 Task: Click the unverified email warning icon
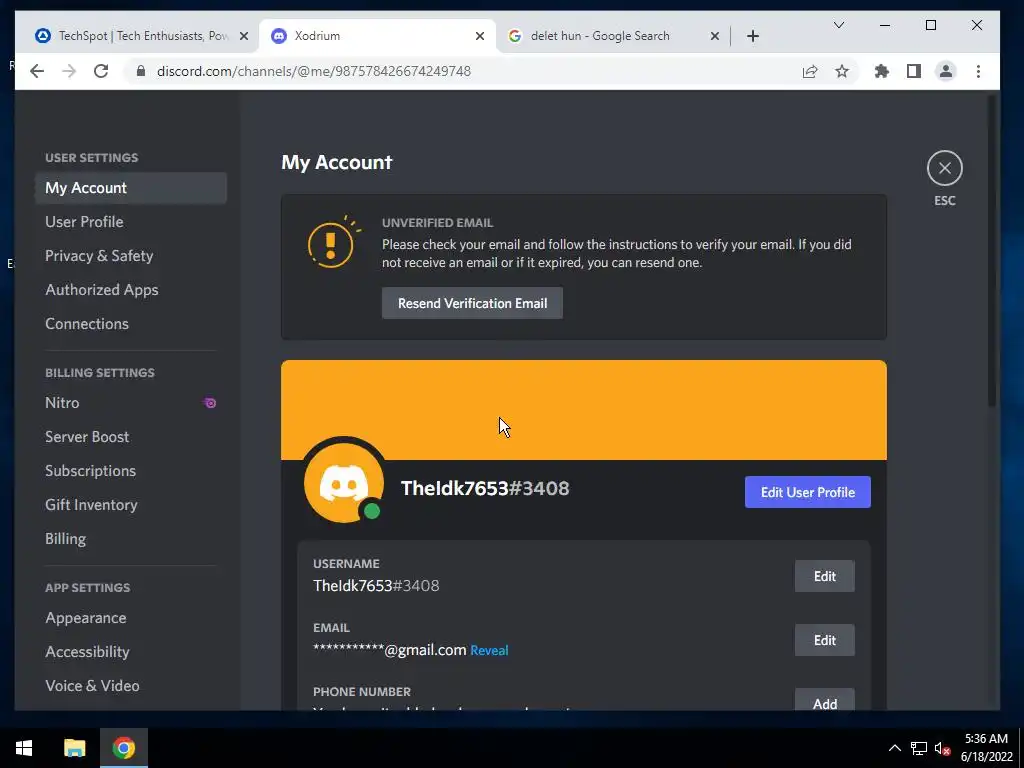click(x=333, y=242)
